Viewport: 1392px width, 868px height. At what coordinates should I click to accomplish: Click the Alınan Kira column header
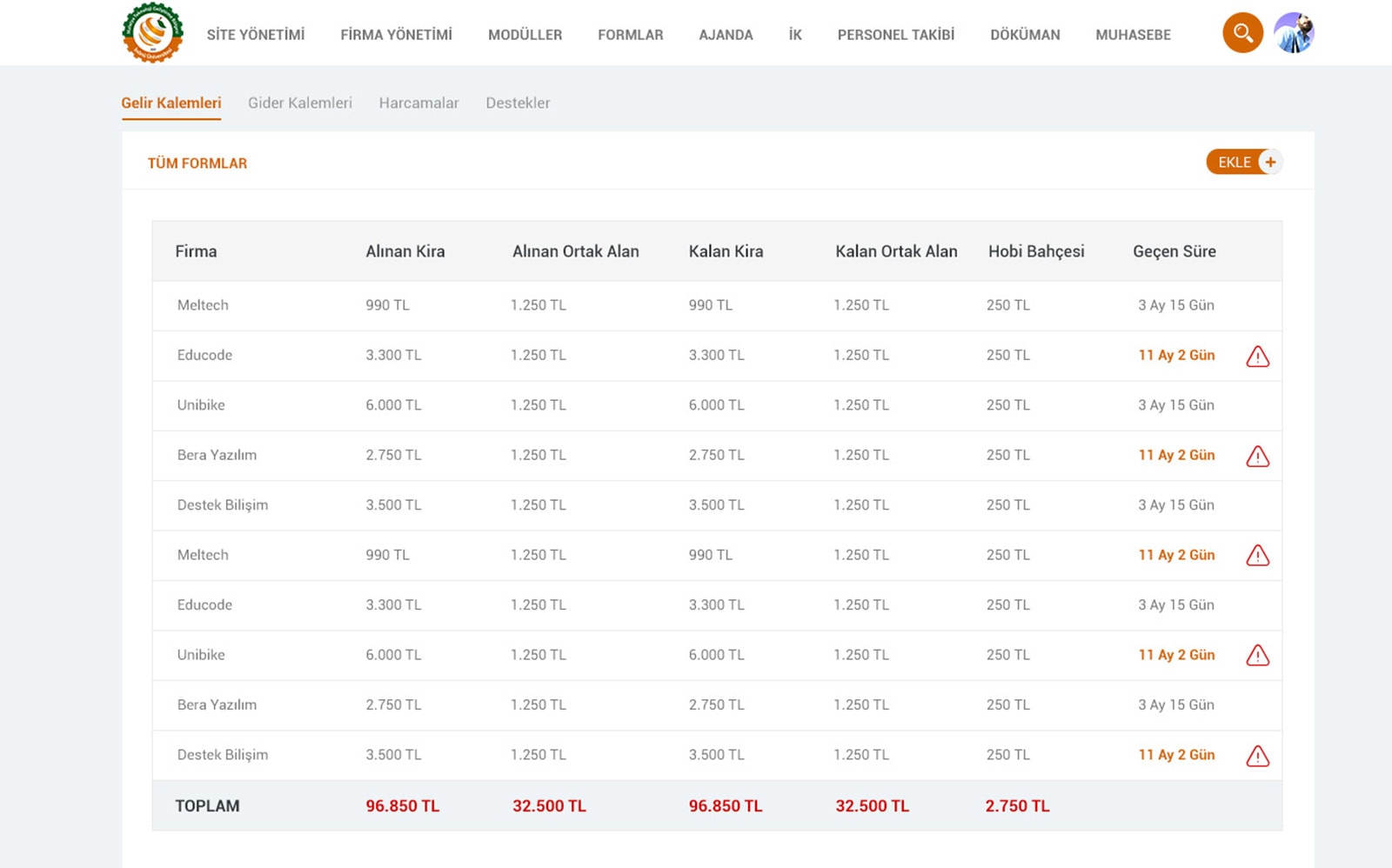pos(405,251)
